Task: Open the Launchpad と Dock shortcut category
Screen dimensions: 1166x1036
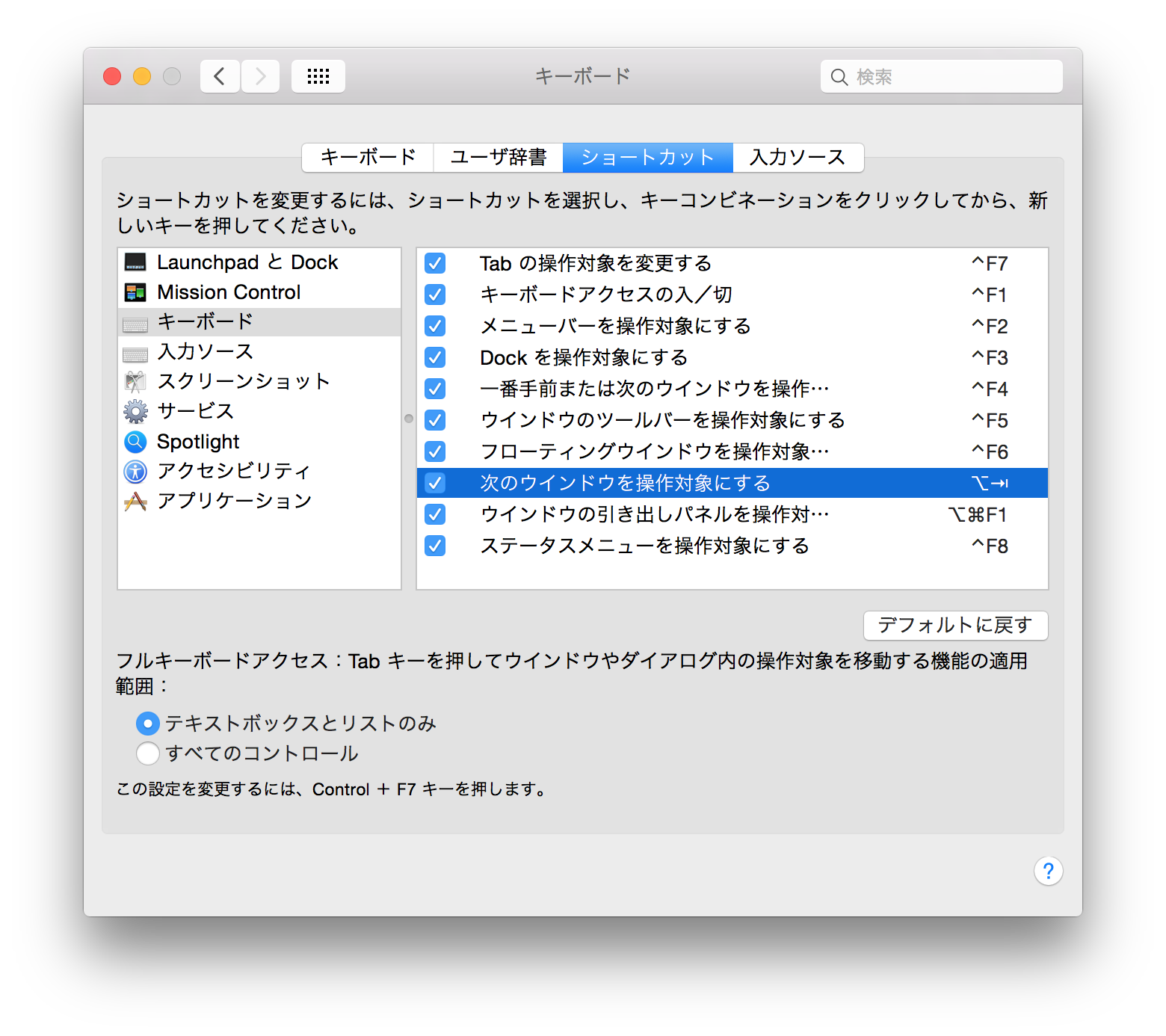Action: click(137, 262)
